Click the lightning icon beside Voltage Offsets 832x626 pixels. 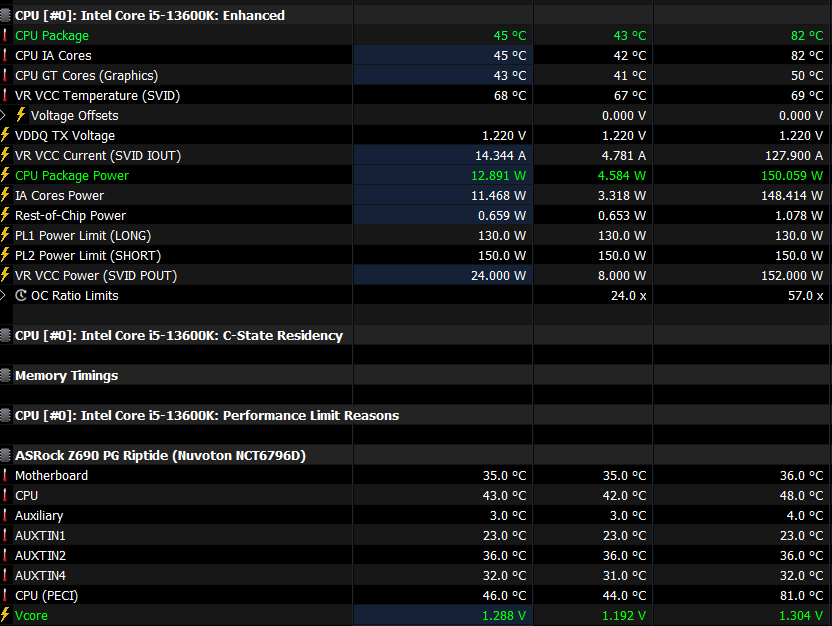[21, 115]
